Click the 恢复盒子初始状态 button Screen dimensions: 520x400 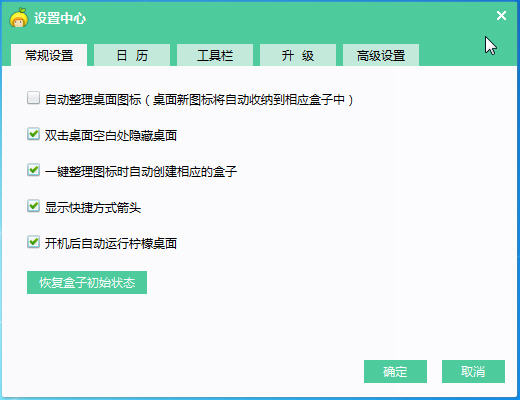87,283
